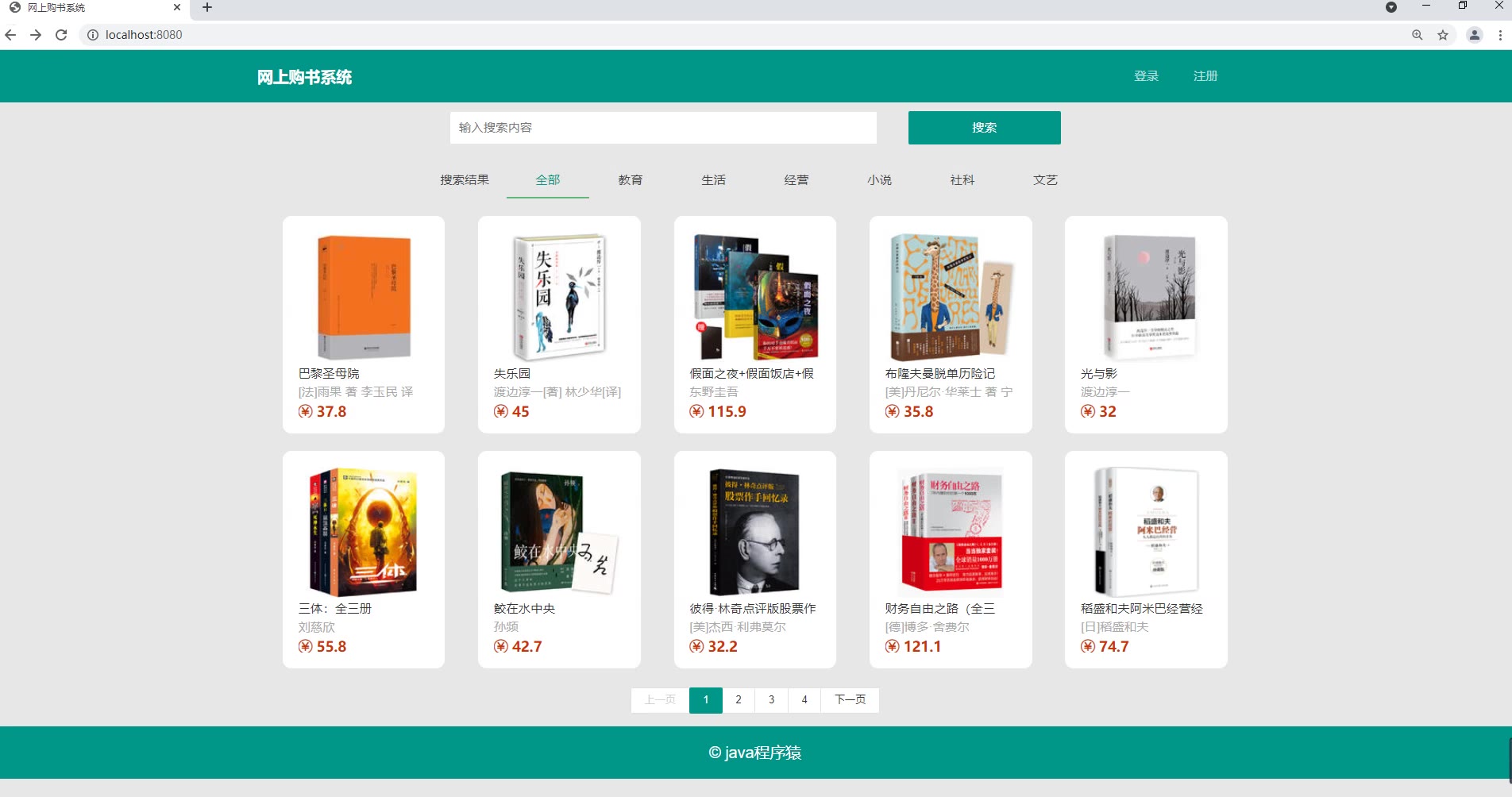
Task: Select the 生活 category tab
Action: tap(714, 180)
